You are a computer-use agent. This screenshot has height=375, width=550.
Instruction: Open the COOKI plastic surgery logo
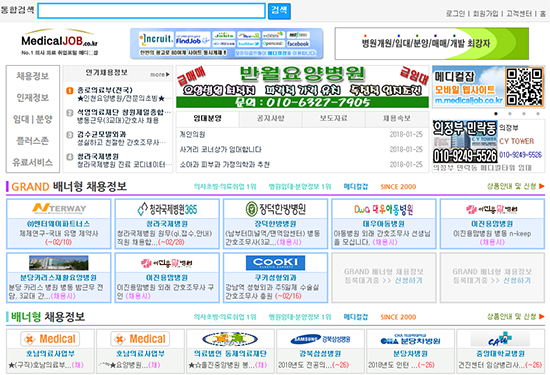click(275, 262)
